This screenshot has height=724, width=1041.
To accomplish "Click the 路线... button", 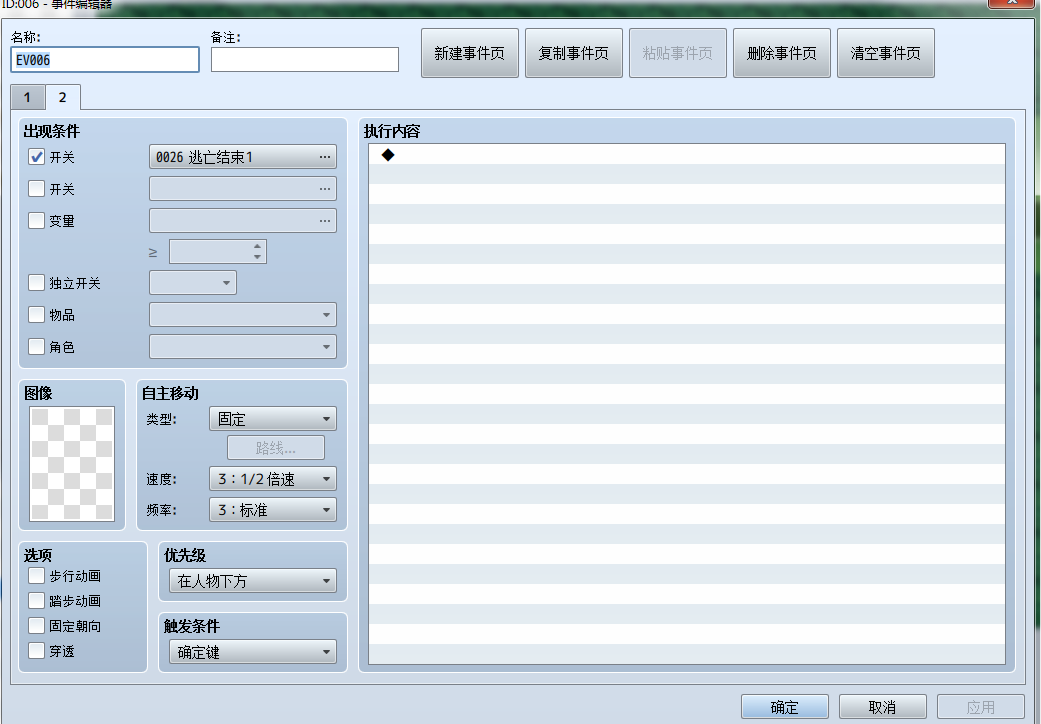I will click(276, 448).
